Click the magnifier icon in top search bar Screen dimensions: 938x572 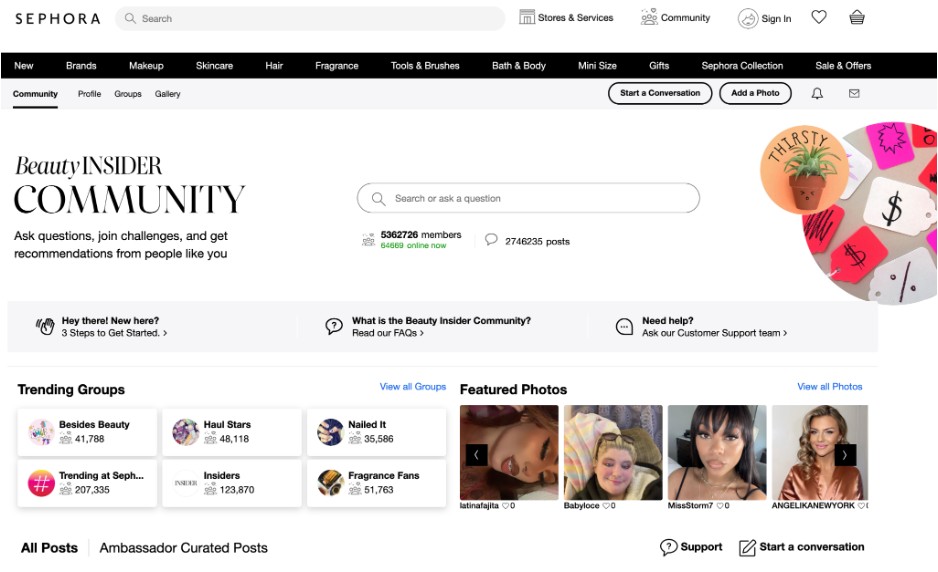130,19
